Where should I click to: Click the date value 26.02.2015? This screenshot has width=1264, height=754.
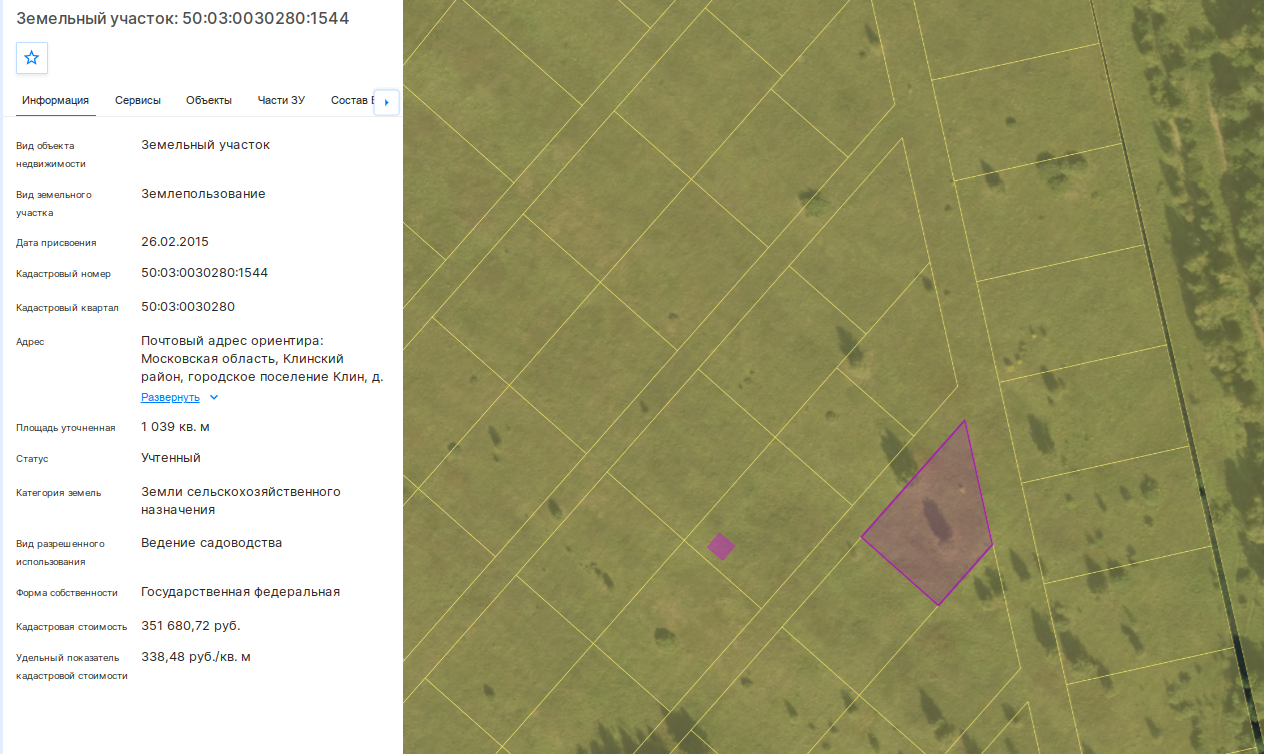175,241
